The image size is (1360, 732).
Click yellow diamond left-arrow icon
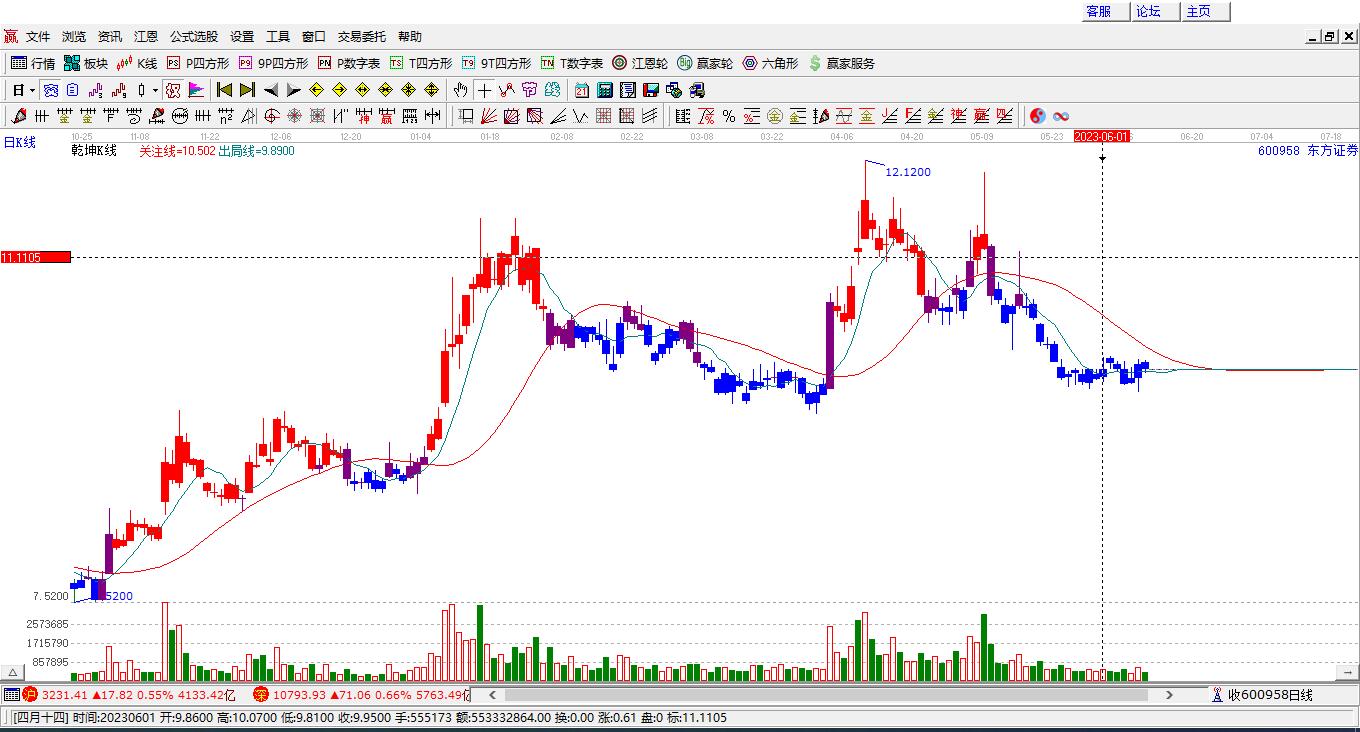click(316, 90)
